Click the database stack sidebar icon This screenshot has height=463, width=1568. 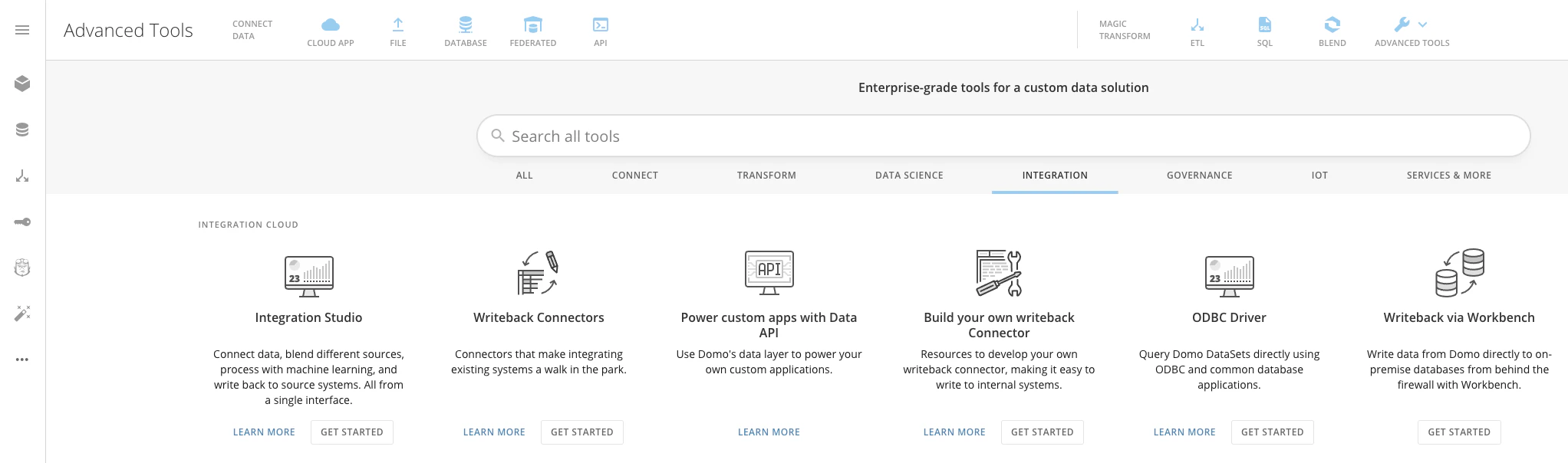tap(22, 130)
